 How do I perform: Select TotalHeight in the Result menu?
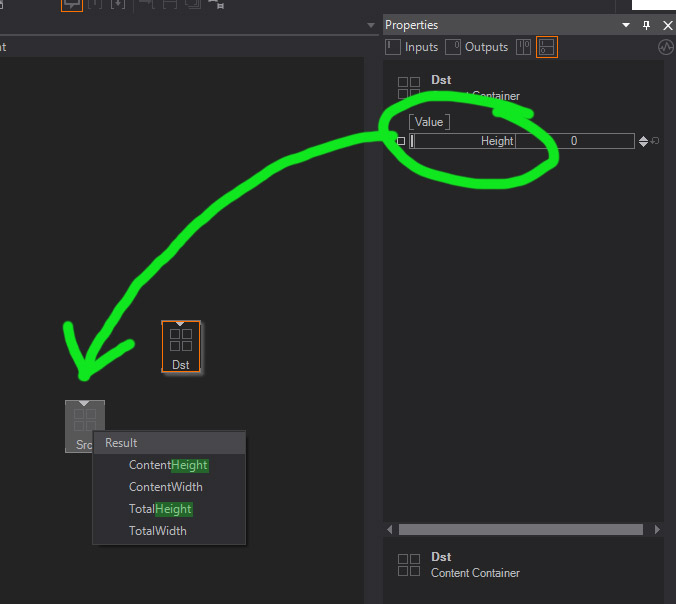tap(160, 509)
